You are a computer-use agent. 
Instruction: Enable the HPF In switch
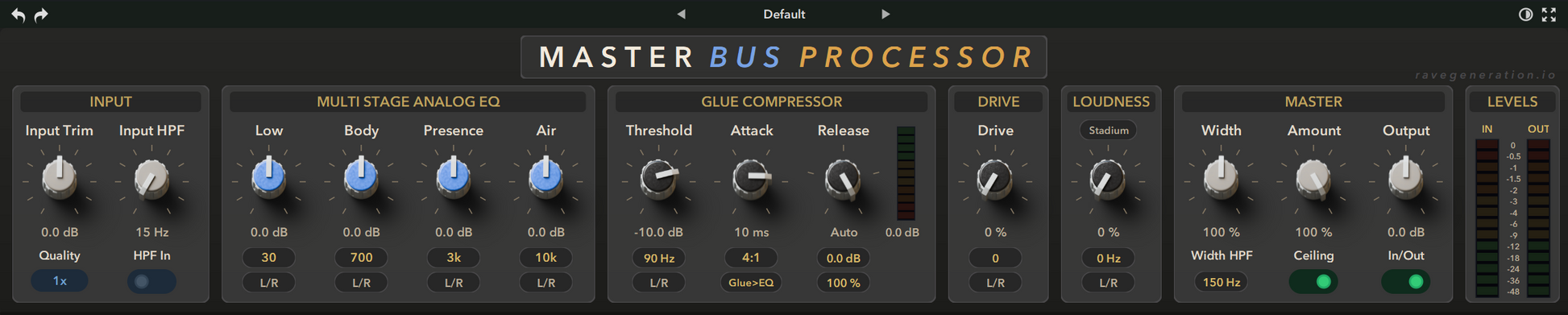coord(151,281)
